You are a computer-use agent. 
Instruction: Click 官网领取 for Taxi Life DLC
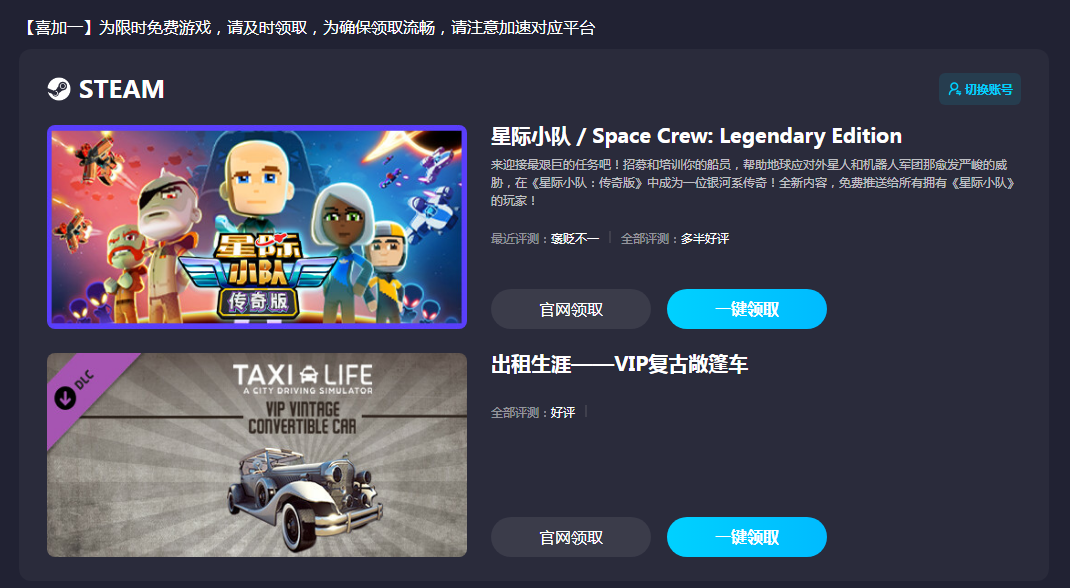[x=570, y=537]
